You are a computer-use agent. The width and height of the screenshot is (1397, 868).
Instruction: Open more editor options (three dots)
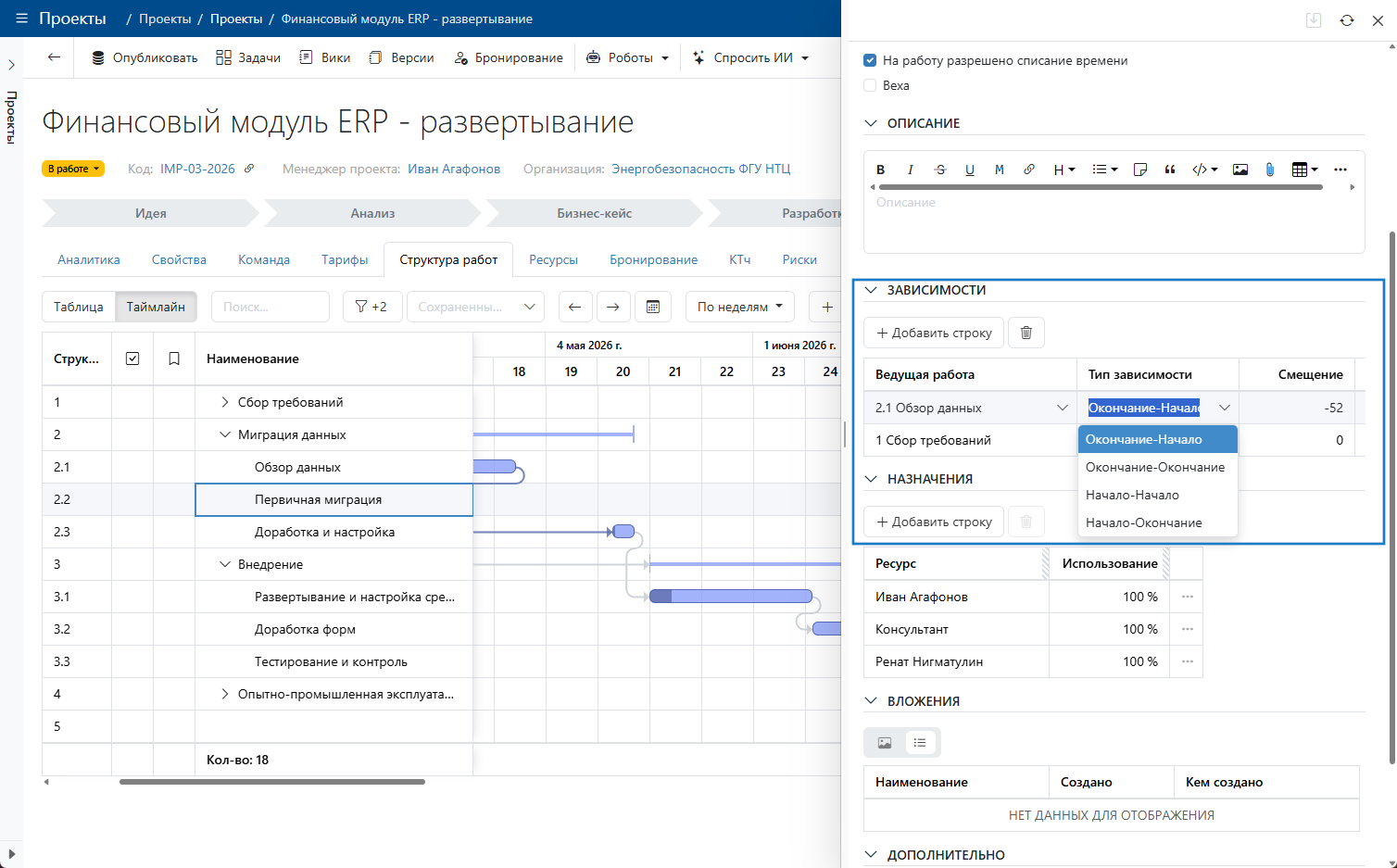[1340, 170]
